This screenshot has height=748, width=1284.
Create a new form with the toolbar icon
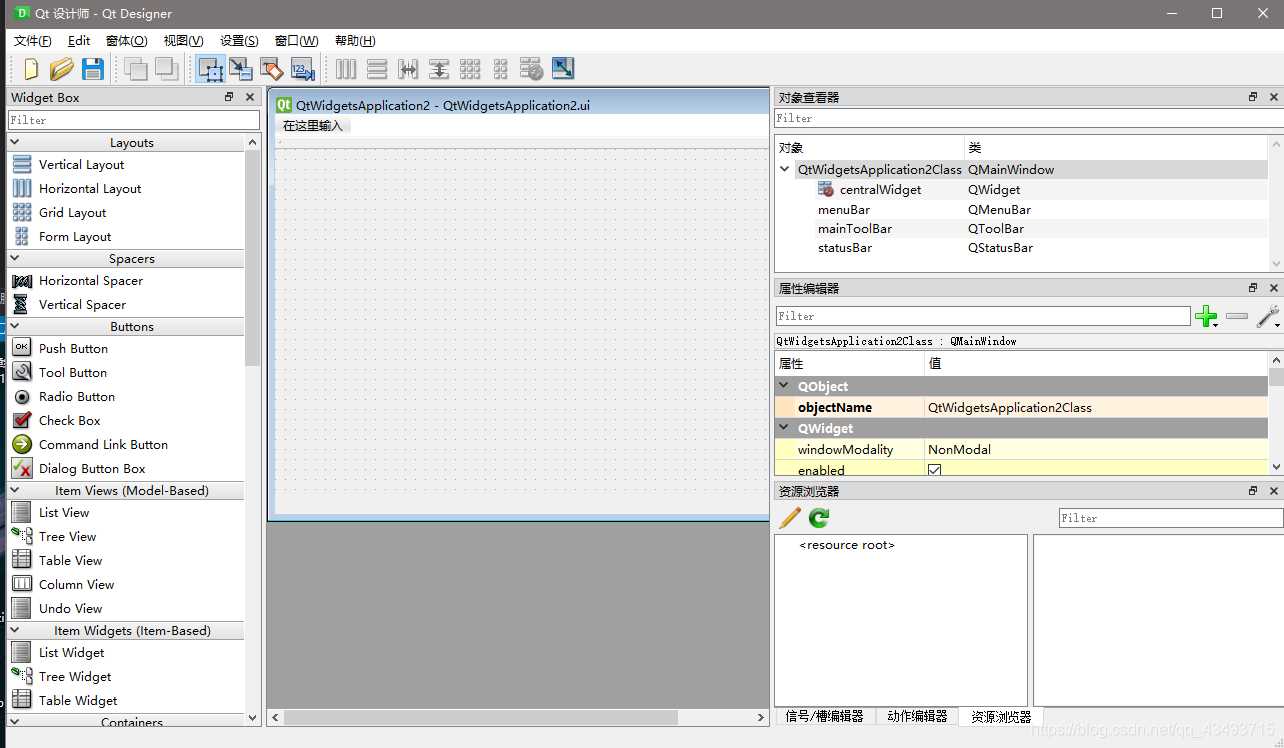pyautogui.click(x=31, y=69)
